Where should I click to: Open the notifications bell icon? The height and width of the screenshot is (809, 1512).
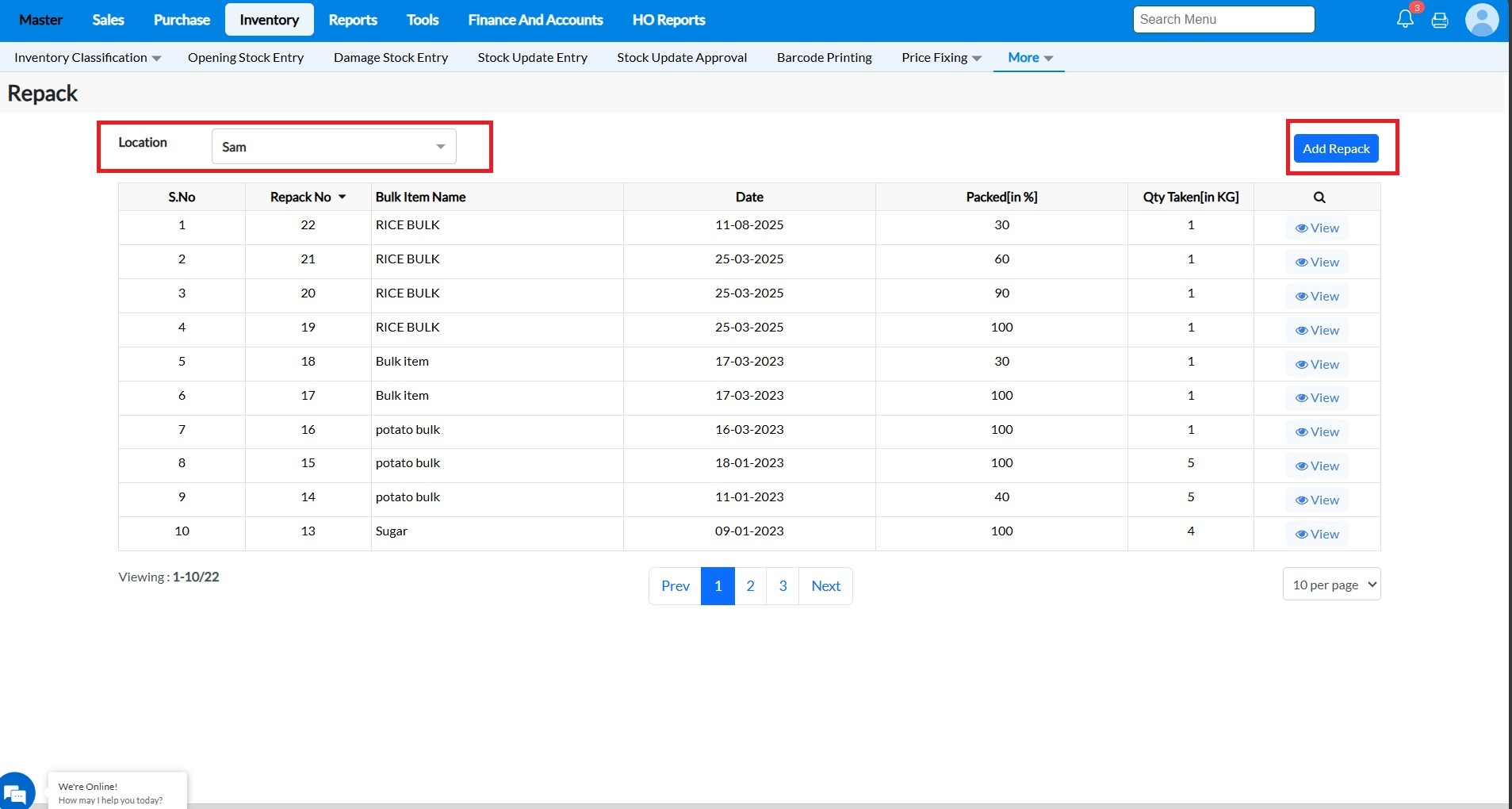pos(1404,19)
